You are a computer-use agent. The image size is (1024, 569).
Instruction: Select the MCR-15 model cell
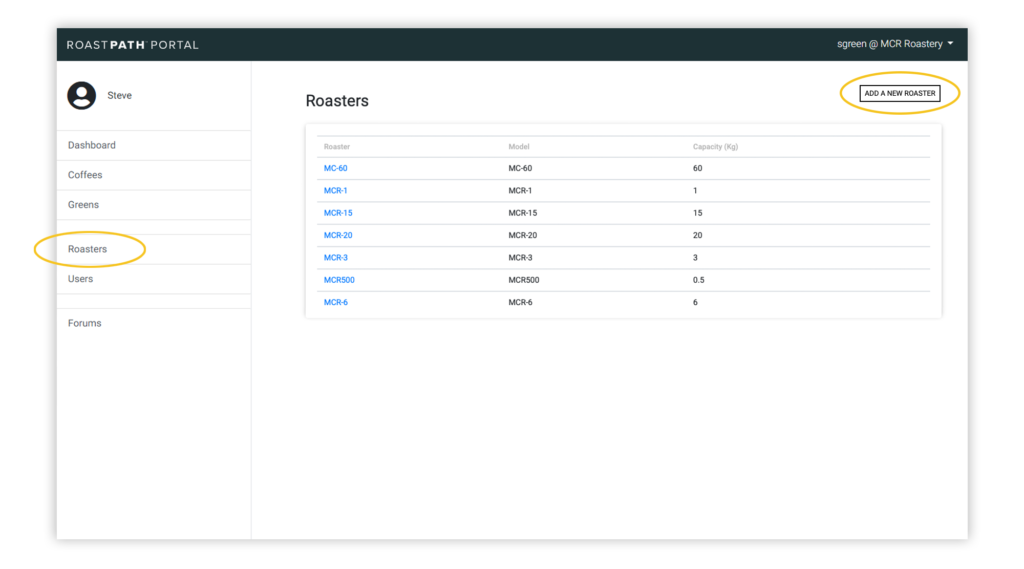(522, 213)
